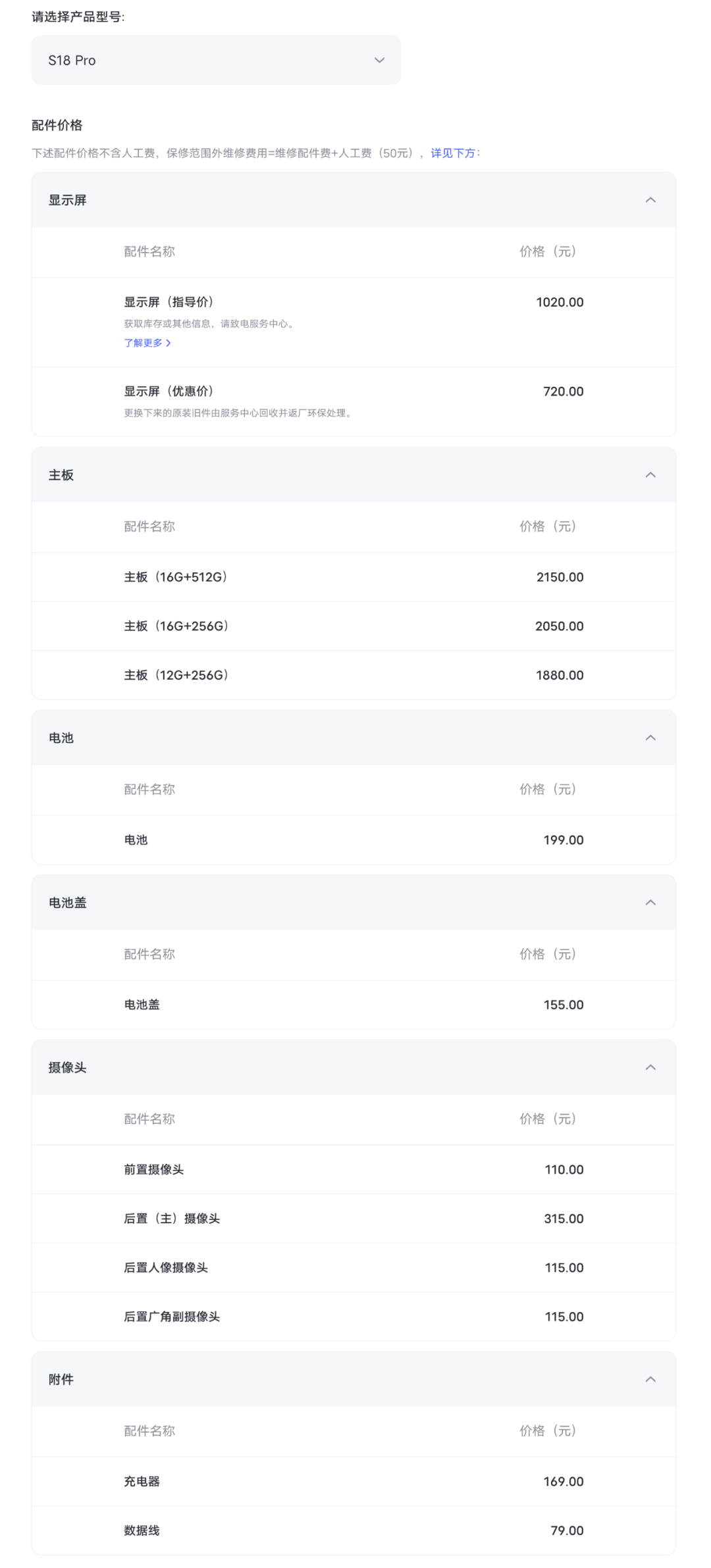Click the 电池盖 section header

(x=354, y=902)
